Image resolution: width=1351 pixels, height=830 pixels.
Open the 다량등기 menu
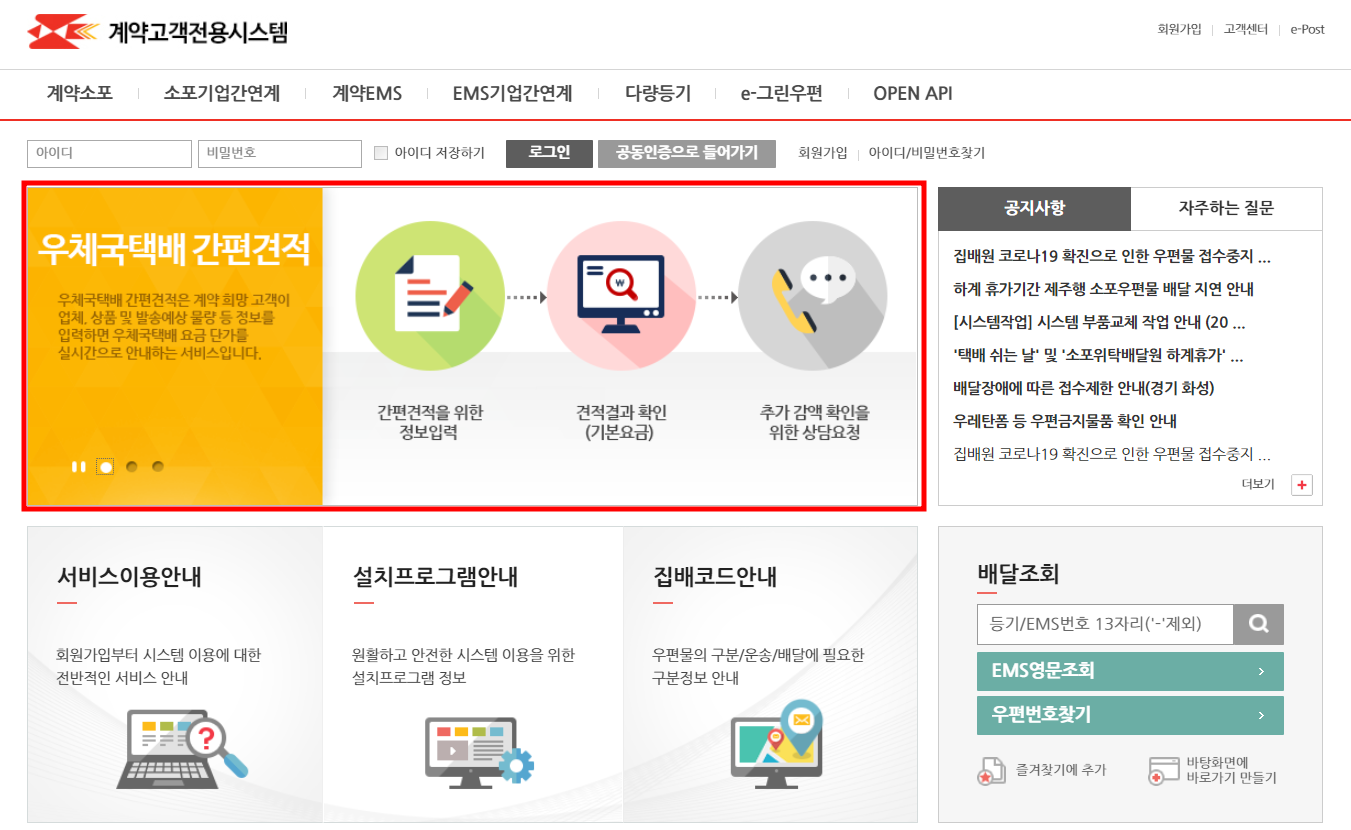pyautogui.click(x=658, y=93)
